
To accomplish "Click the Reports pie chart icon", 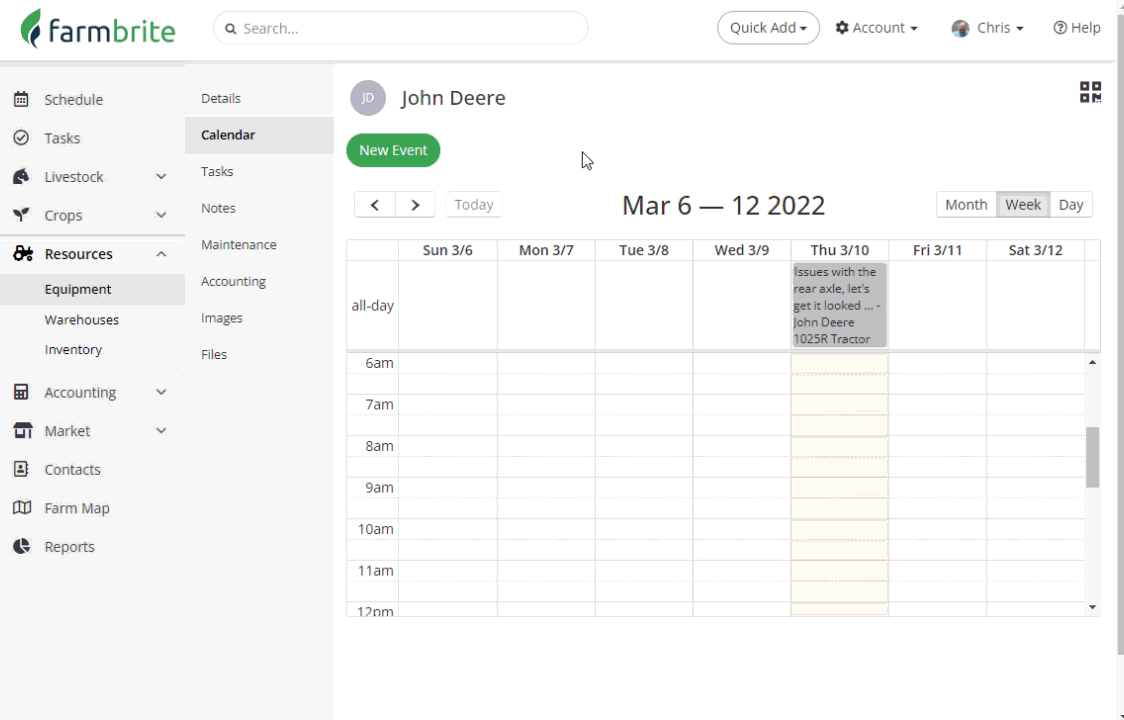I will 22,546.
